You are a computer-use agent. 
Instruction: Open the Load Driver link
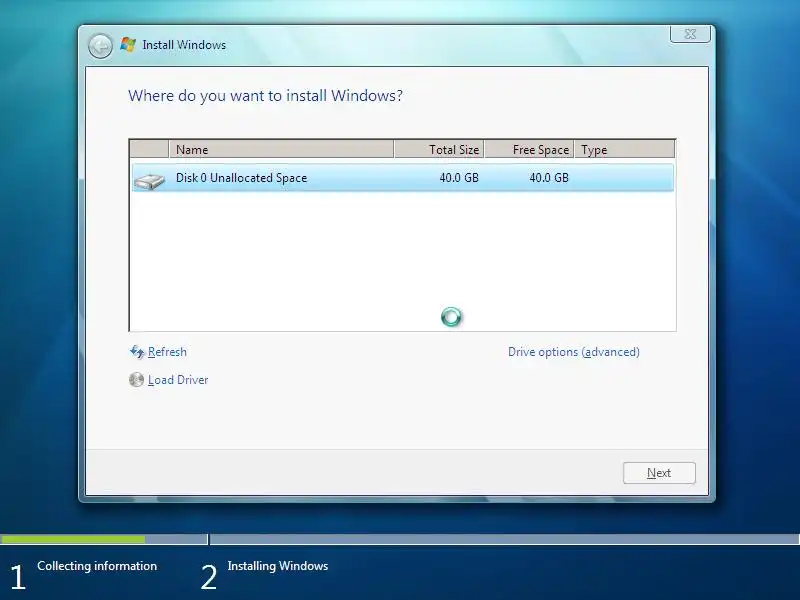178,380
